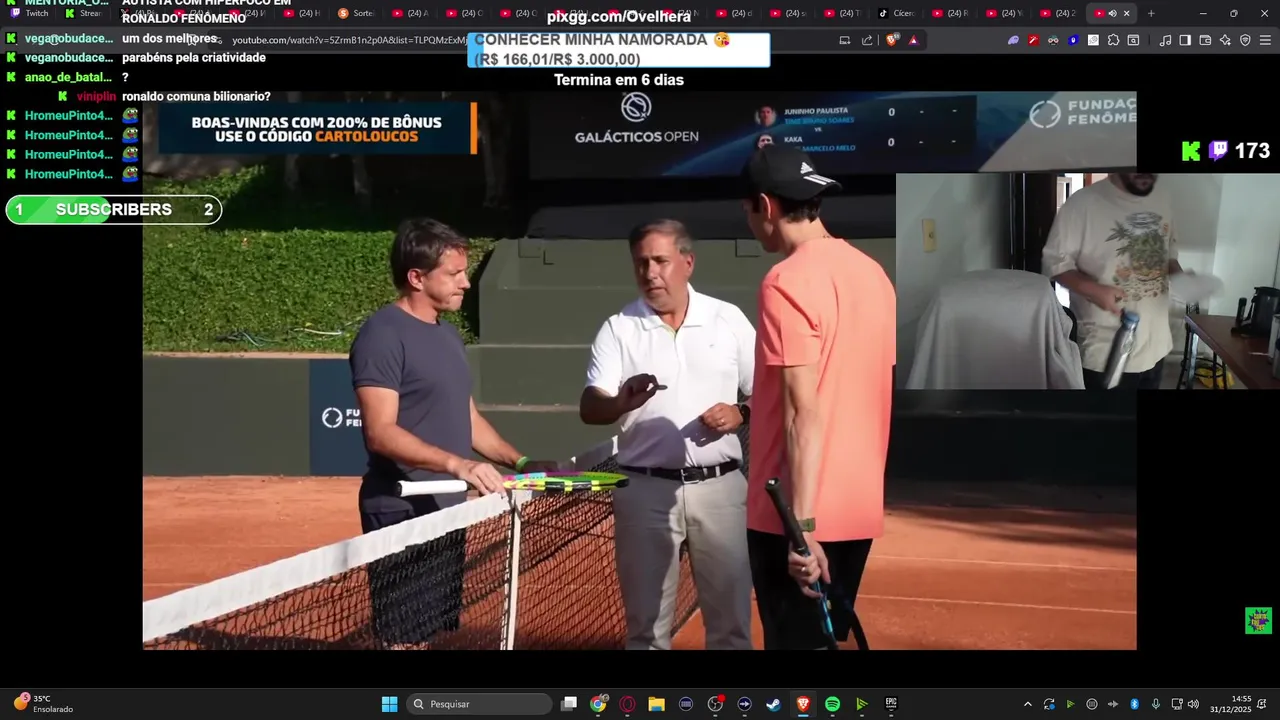1280x720 pixels.
Task: Close the active YouTube tab
Action: coord(1127,13)
